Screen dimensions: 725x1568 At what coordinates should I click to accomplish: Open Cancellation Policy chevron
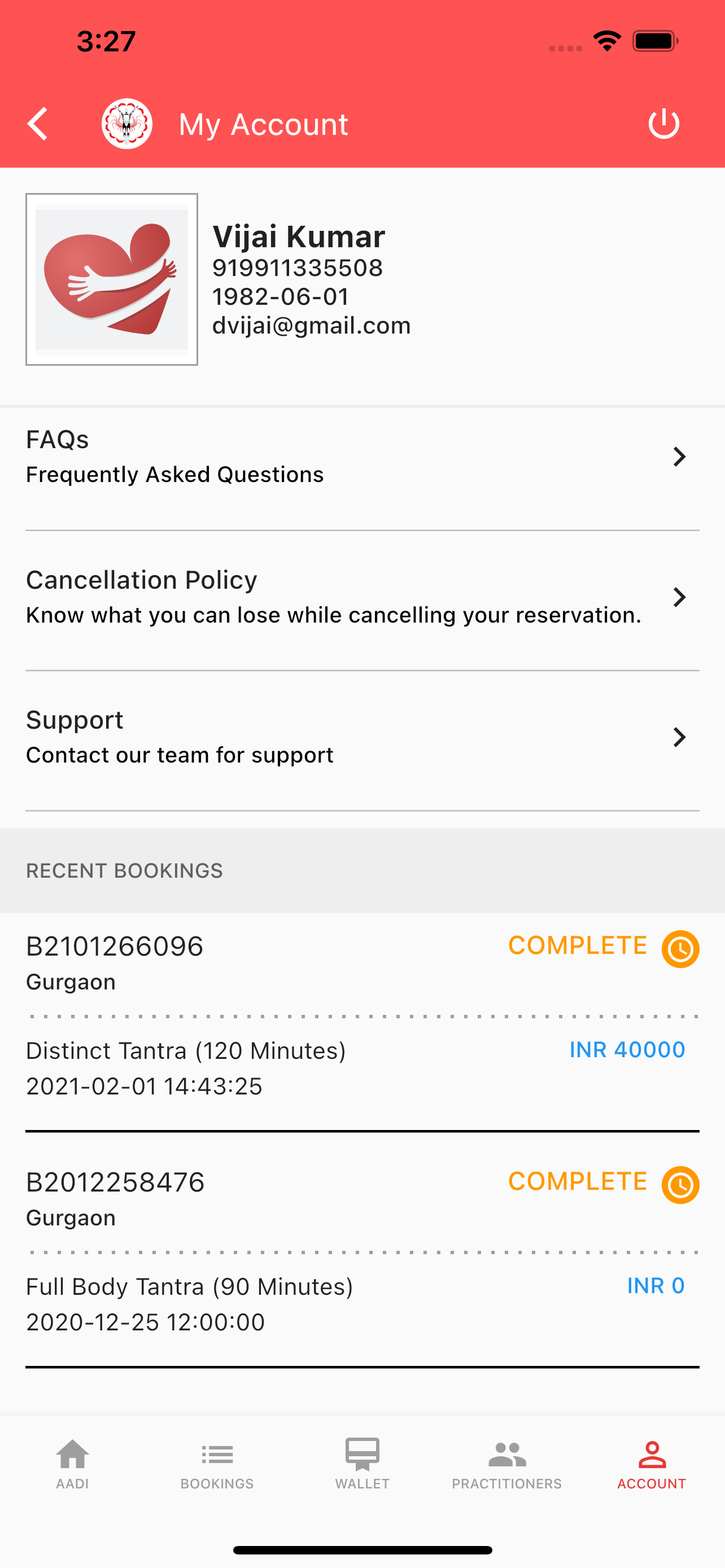[679, 597]
